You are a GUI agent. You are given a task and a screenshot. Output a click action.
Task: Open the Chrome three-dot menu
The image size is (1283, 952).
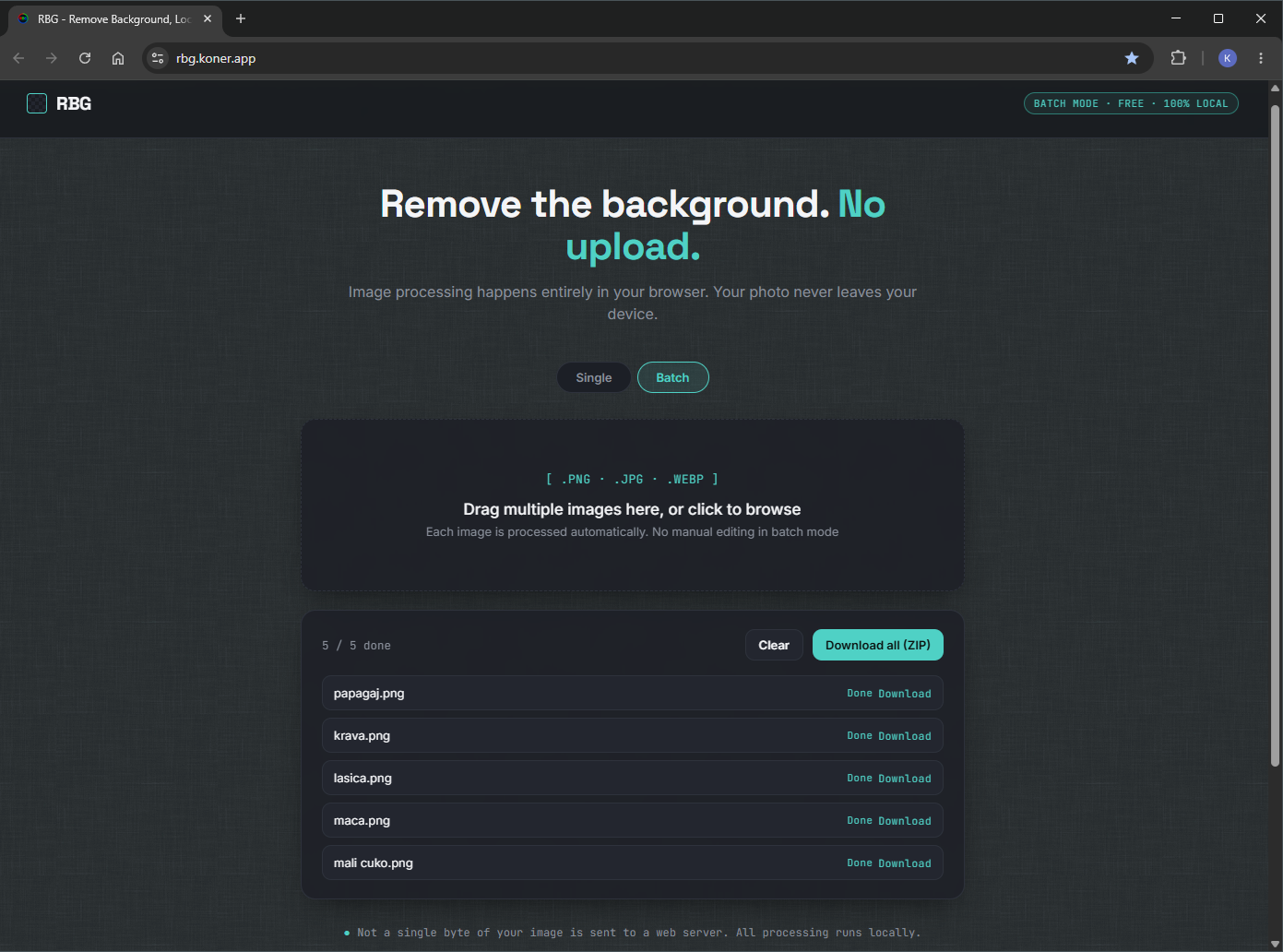pos(1261,58)
